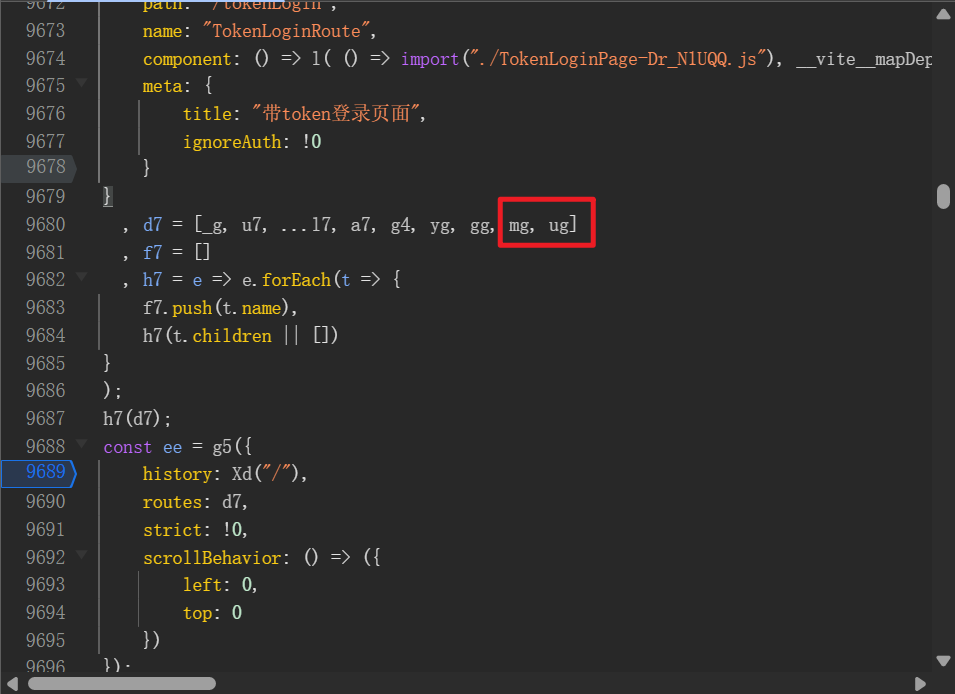Collapse the meta block at line 9675

tap(80, 84)
